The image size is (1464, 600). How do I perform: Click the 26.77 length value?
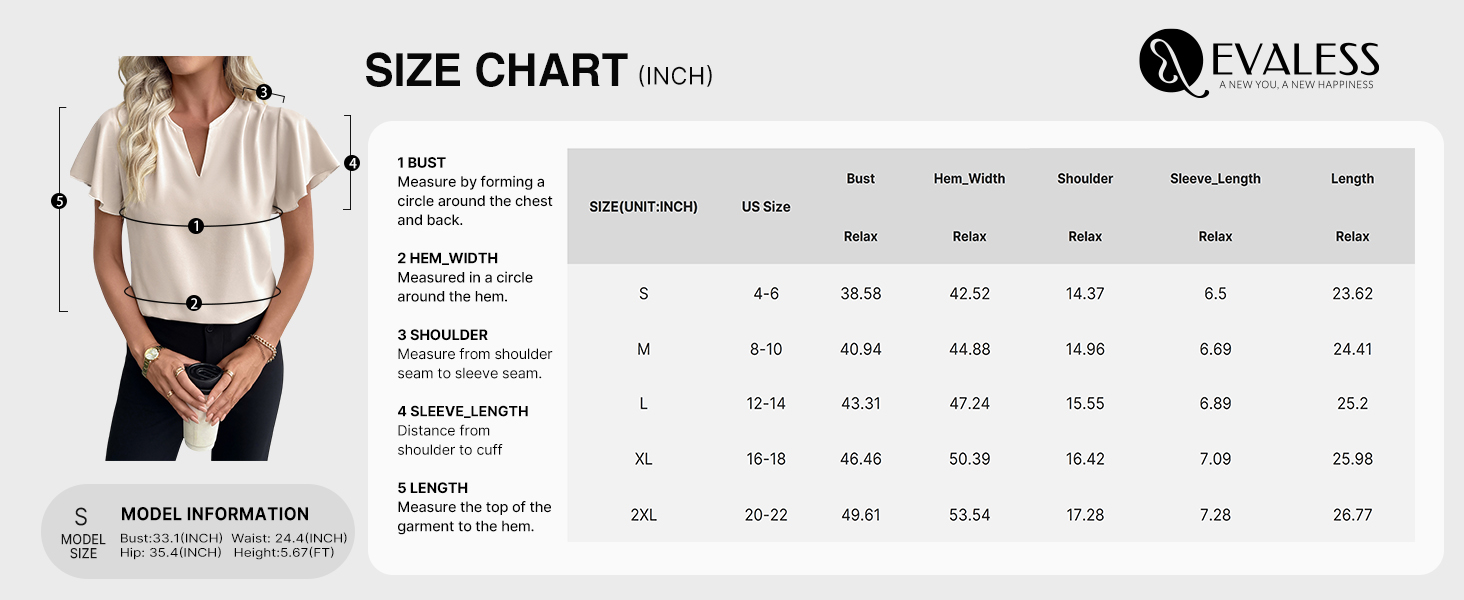coord(1352,515)
